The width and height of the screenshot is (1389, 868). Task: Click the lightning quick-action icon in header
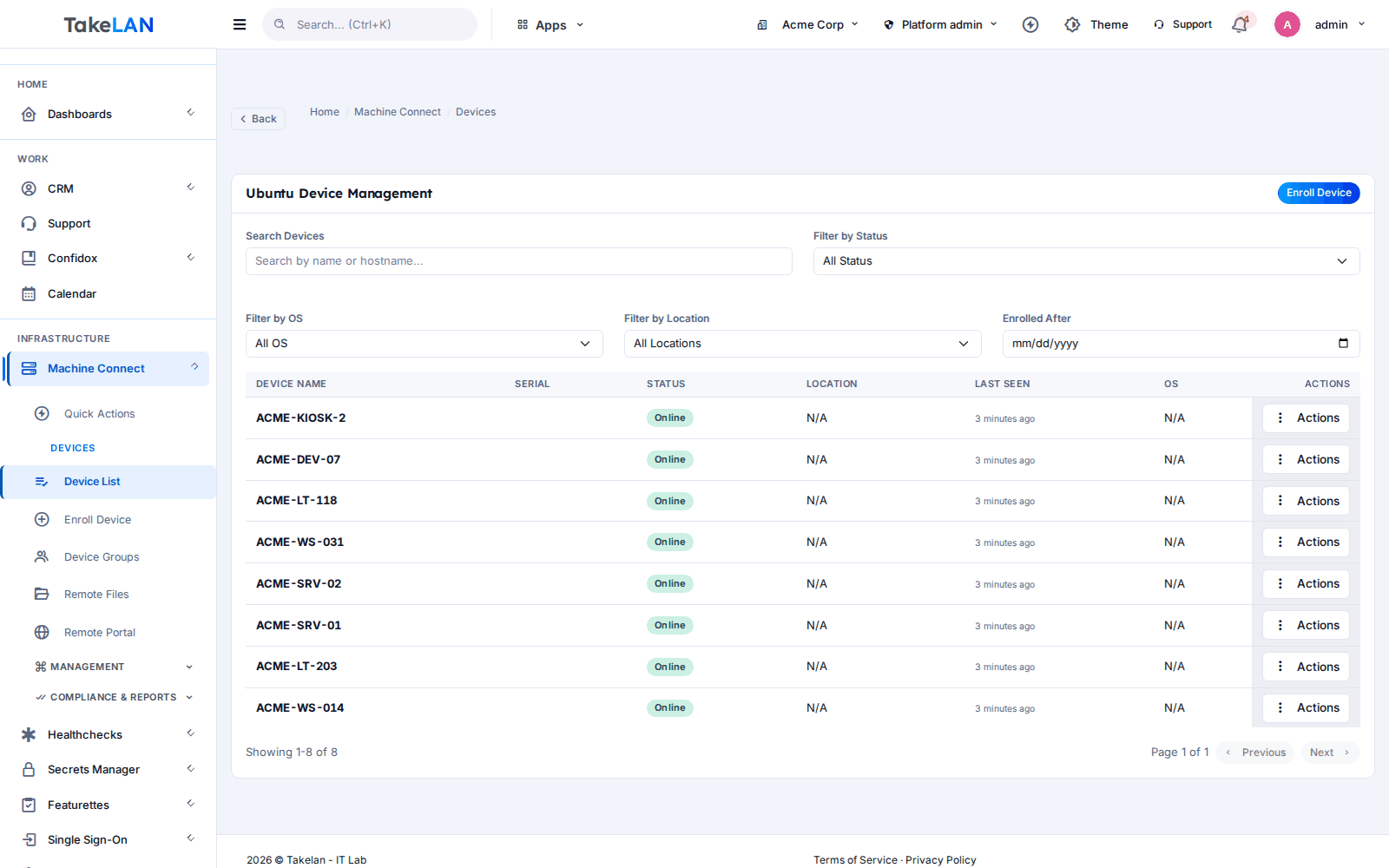(1030, 24)
